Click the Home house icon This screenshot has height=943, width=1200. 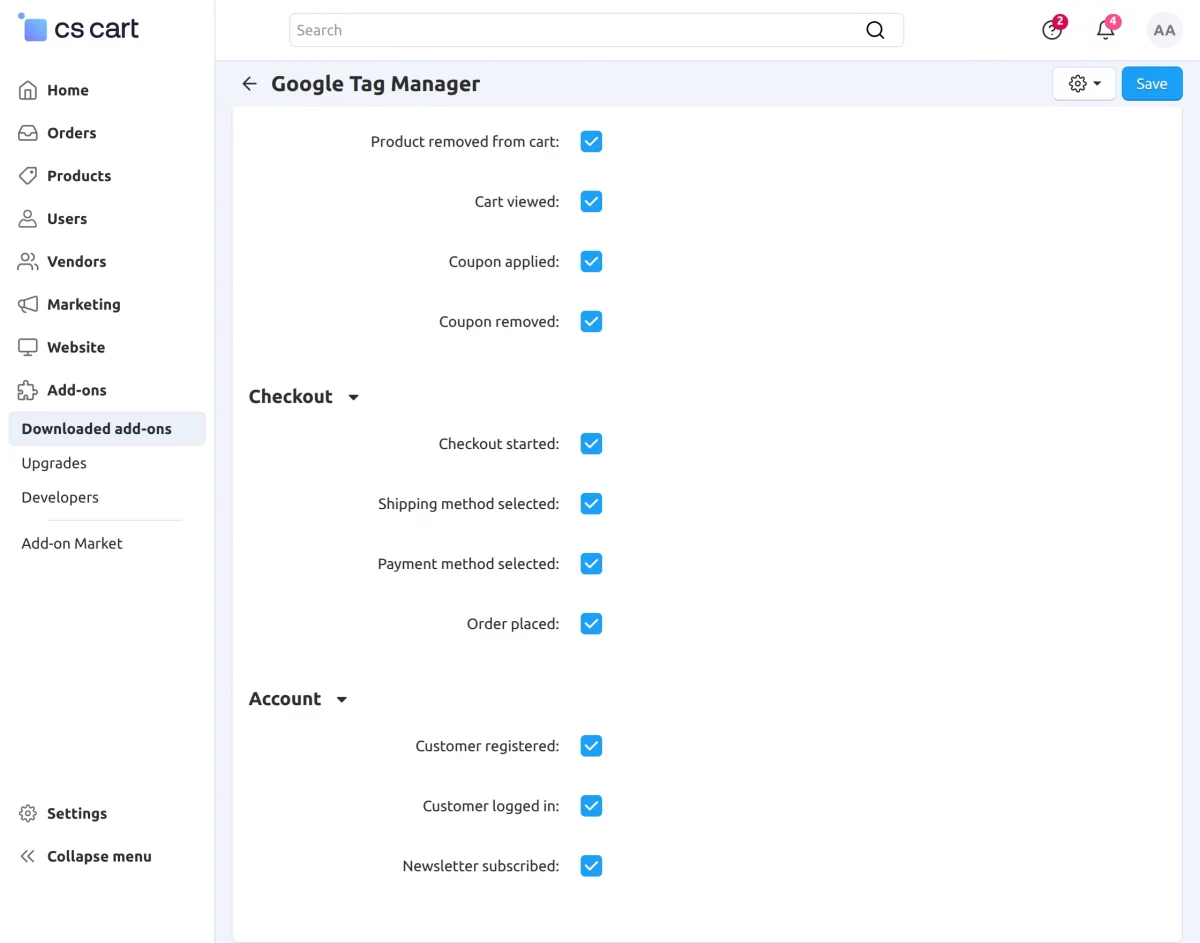[x=28, y=90]
